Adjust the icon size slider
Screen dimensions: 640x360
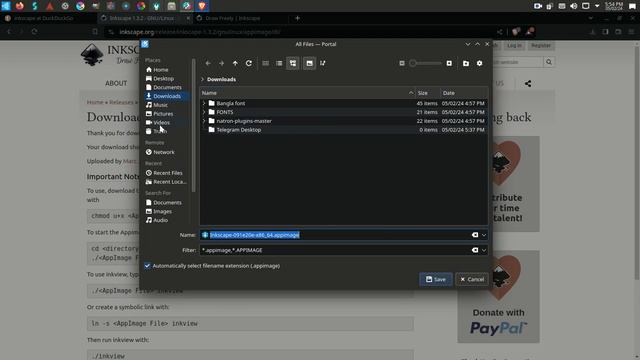pyautogui.click(x=425, y=63)
